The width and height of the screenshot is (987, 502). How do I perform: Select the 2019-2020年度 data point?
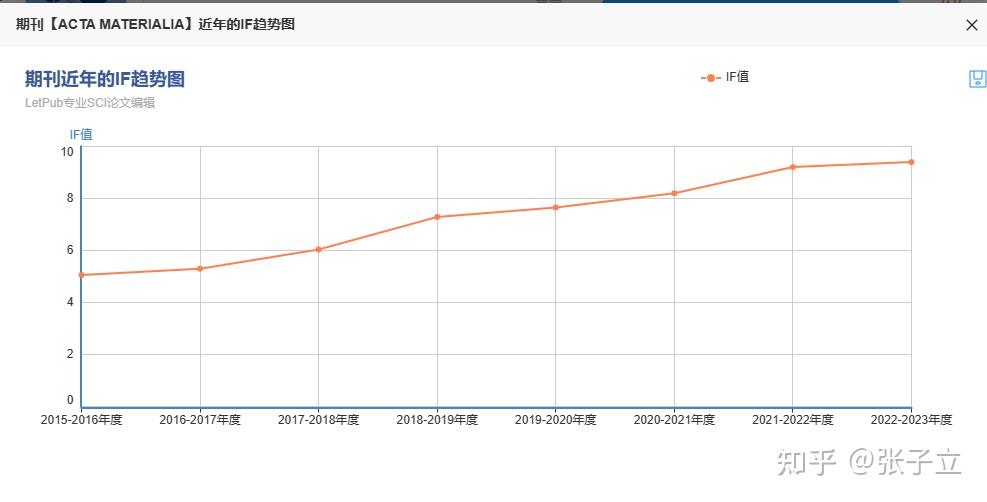click(x=555, y=208)
